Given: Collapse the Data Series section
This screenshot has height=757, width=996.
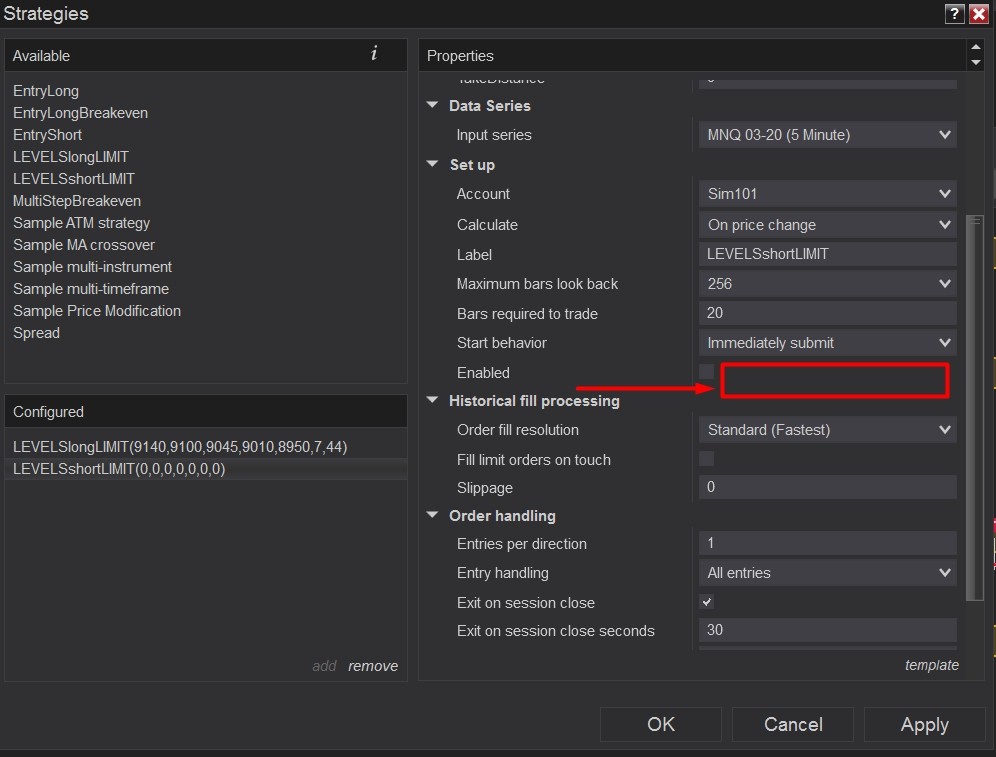Looking at the screenshot, I should [433, 105].
